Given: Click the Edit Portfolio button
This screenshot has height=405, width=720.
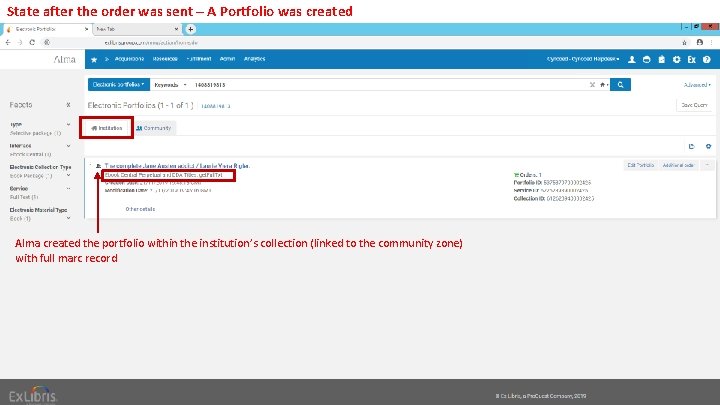Looking at the screenshot, I should tap(641, 165).
